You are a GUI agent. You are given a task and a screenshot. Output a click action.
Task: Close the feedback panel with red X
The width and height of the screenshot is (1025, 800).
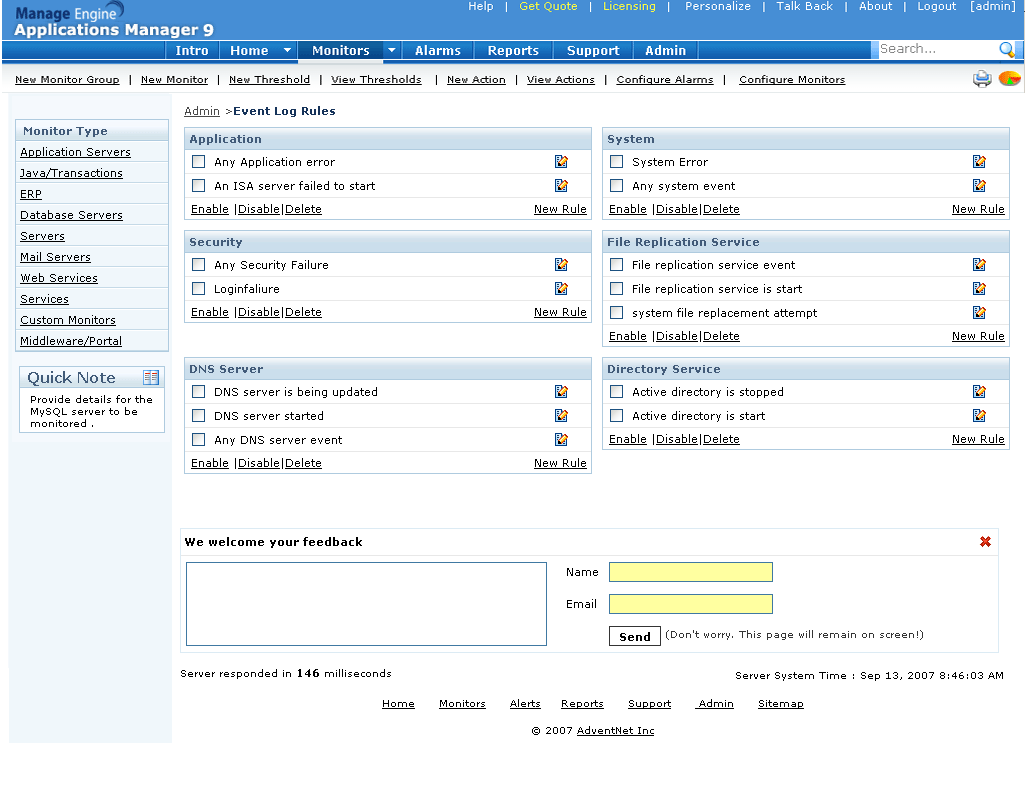(x=985, y=542)
